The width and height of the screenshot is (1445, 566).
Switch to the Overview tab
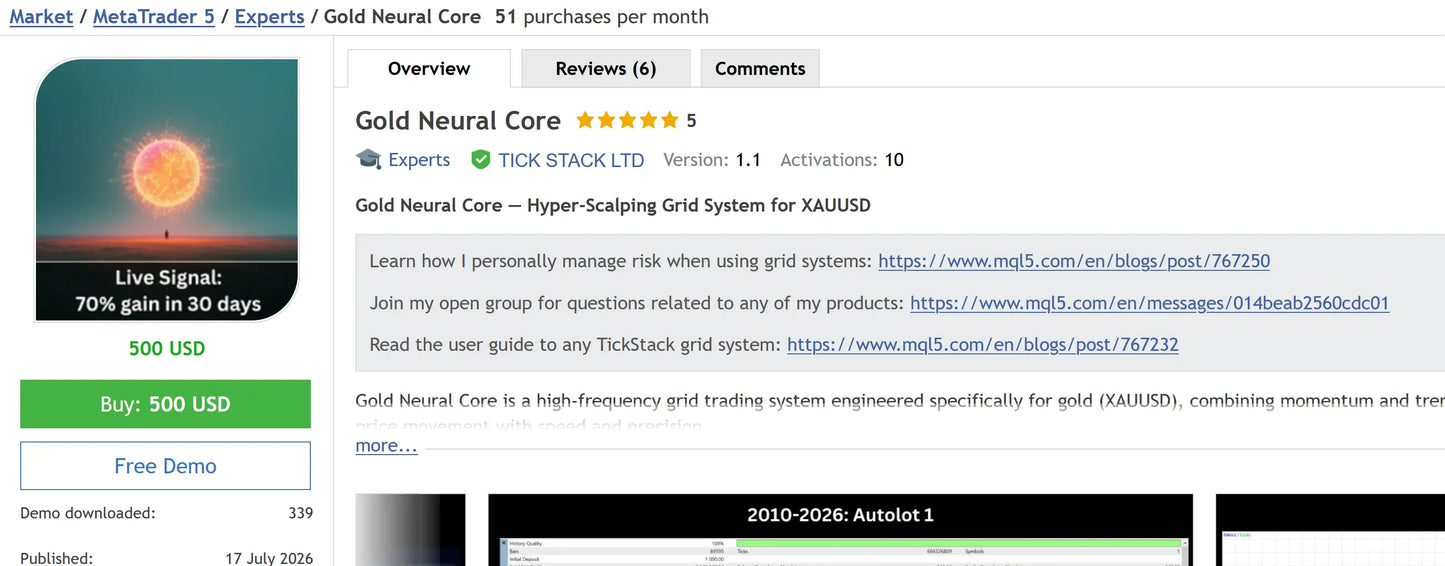click(x=429, y=69)
